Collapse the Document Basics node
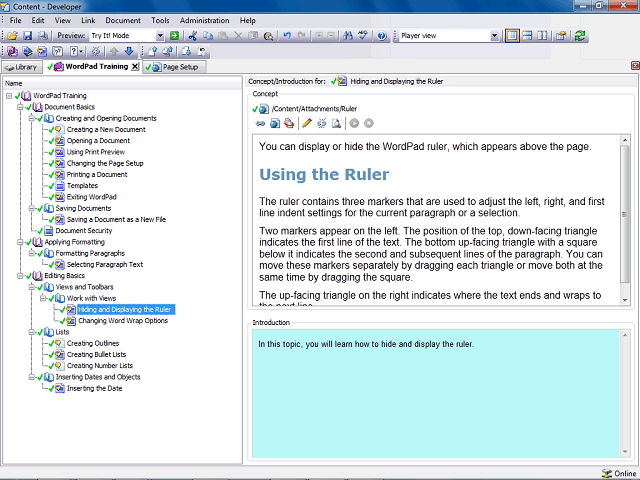This screenshot has width=640, height=480. 20,107
